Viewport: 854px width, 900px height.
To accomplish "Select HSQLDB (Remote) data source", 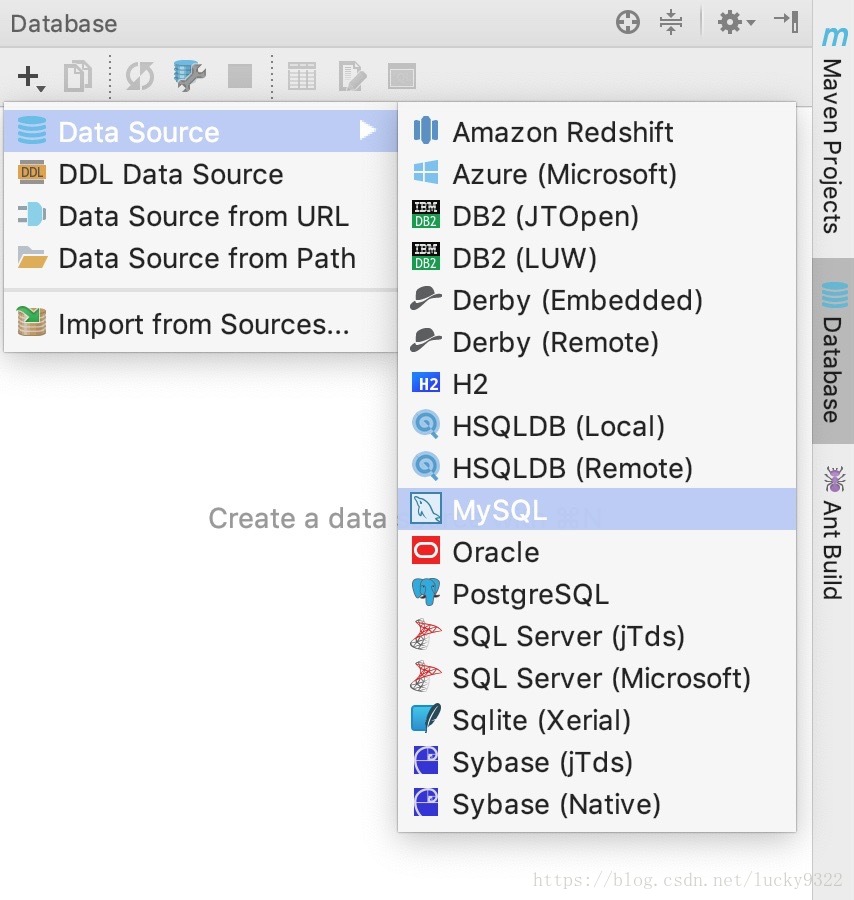I will (x=597, y=468).
